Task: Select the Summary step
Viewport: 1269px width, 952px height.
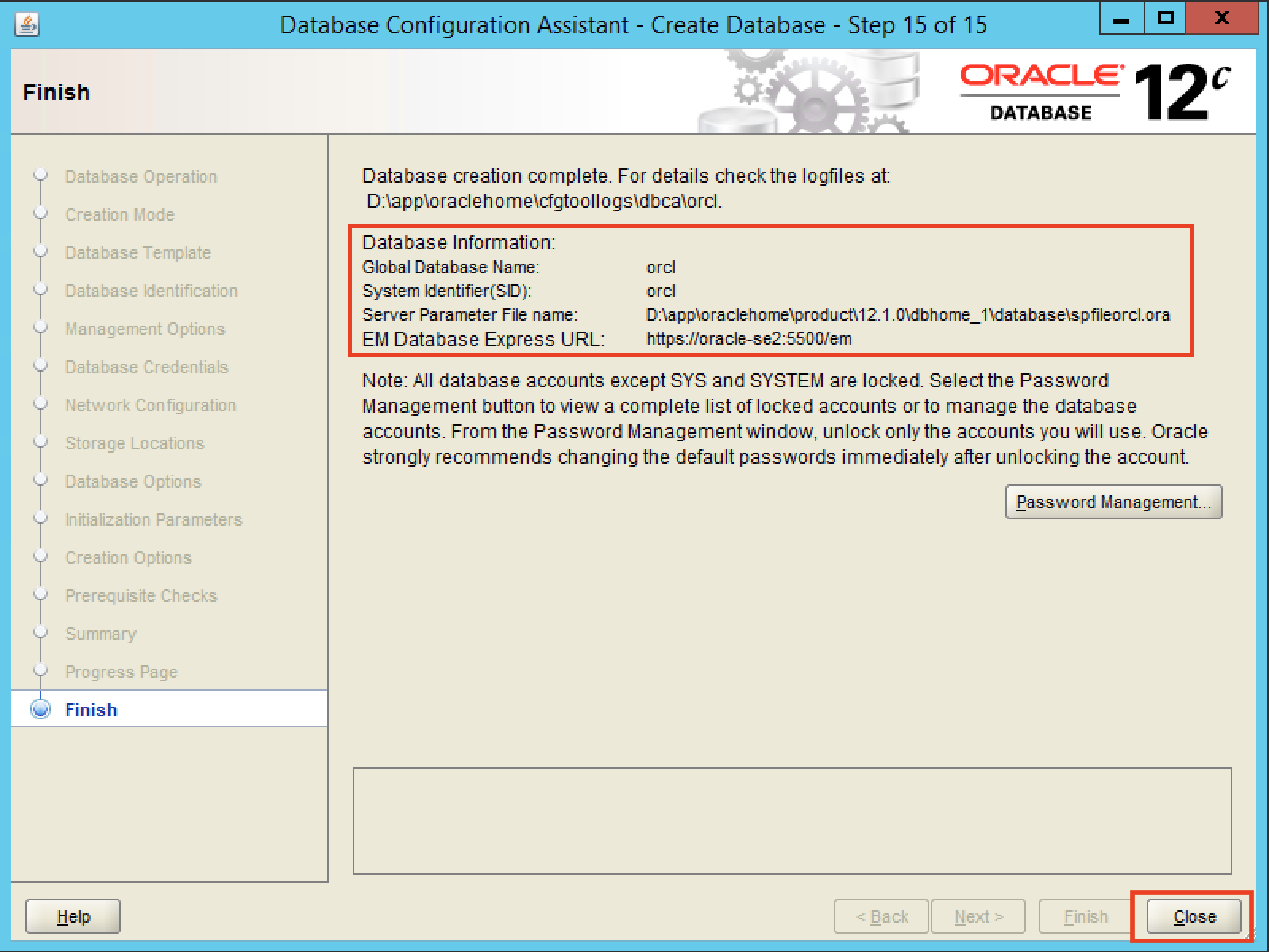Action: pyautogui.click(x=100, y=634)
